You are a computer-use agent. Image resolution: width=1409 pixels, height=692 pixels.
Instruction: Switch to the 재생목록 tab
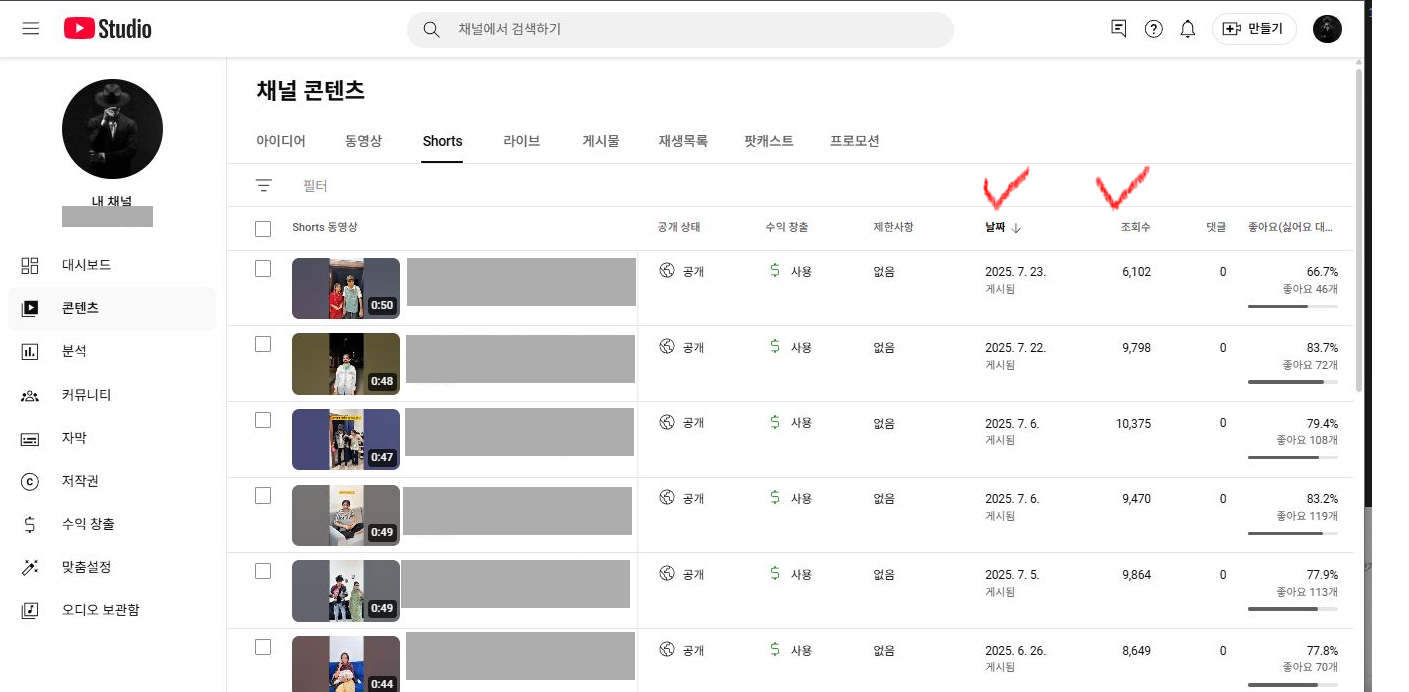682,141
